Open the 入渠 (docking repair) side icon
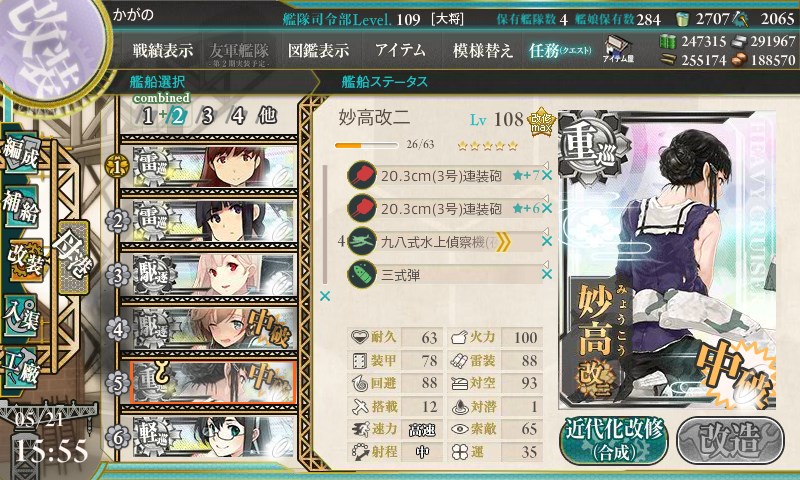The height and width of the screenshot is (480, 800). pyautogui.click(x=21, y=316)
